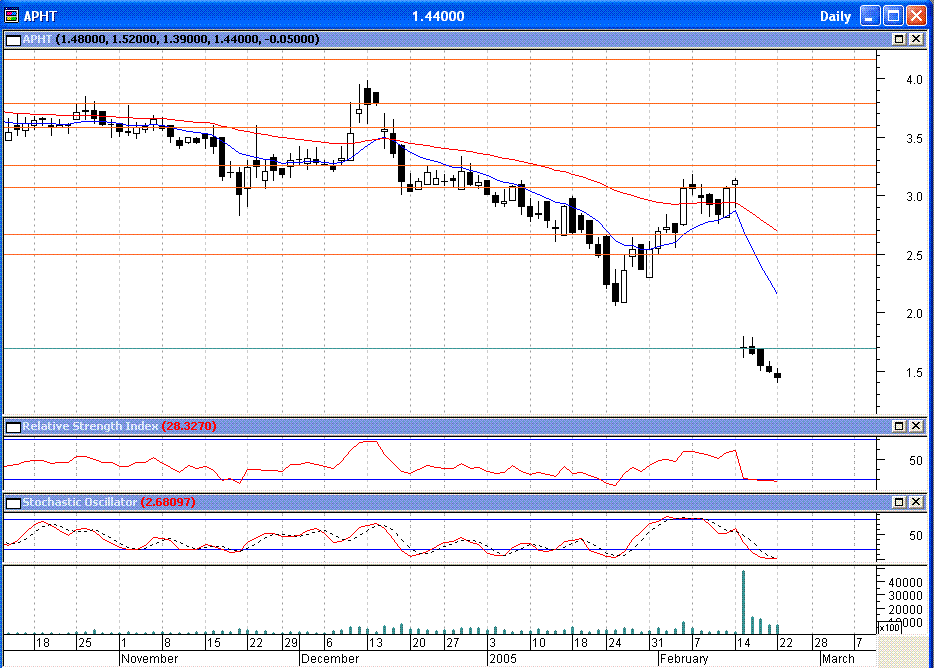Click the date label 25 on time axis
The height and width of the screenshot is (668, 934).
[85, 643]
